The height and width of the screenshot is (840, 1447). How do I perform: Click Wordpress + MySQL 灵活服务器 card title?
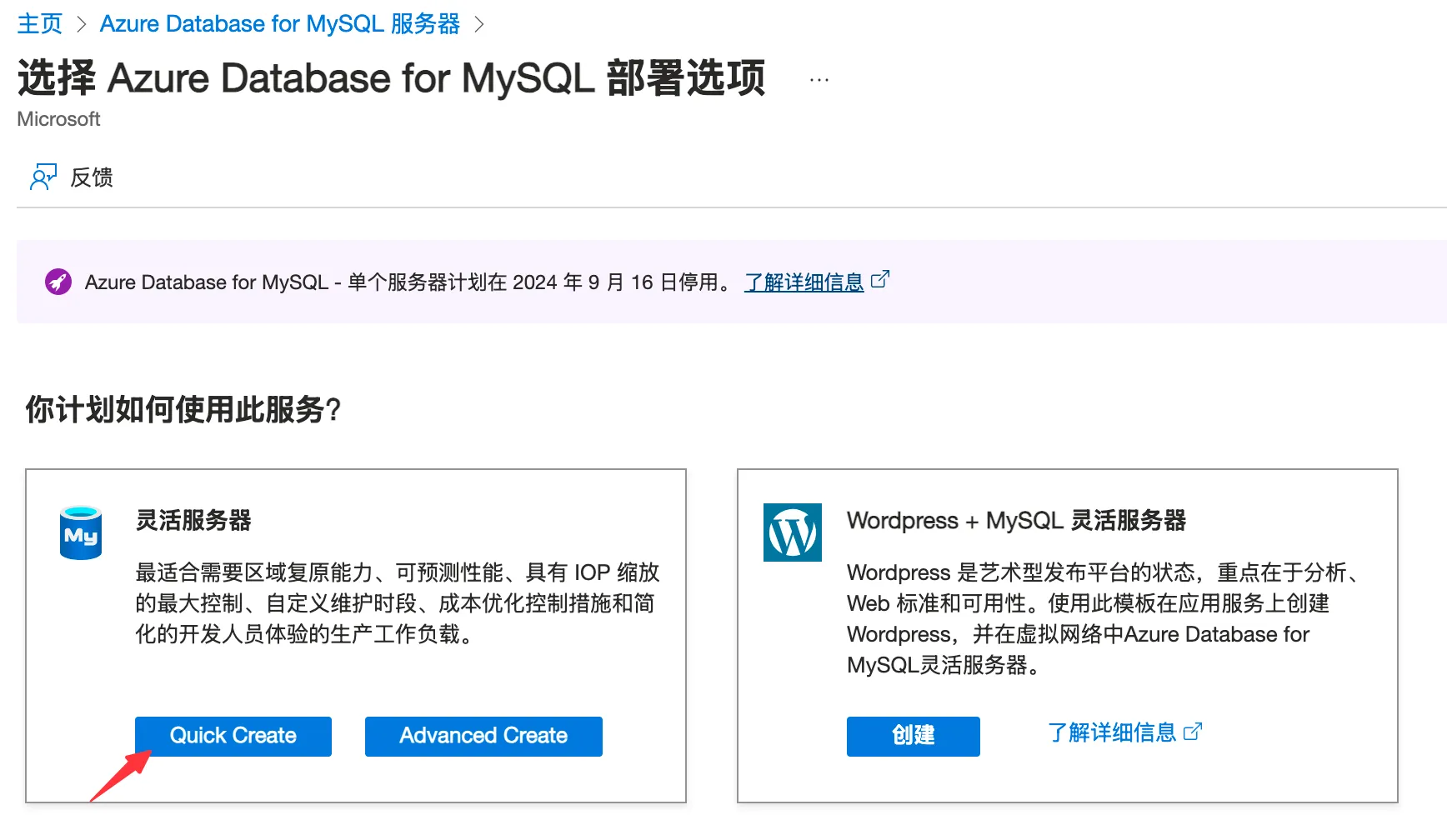click(x=1015, y=521)
